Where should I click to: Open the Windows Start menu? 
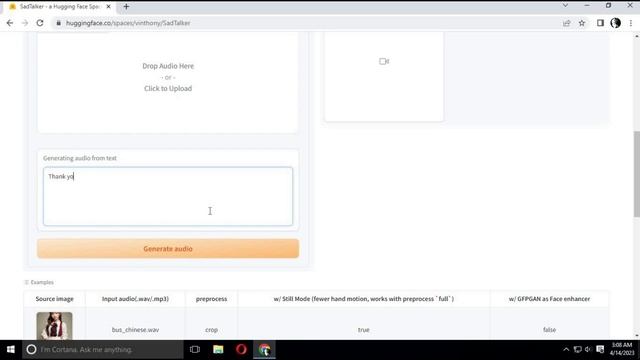(11, 350)
